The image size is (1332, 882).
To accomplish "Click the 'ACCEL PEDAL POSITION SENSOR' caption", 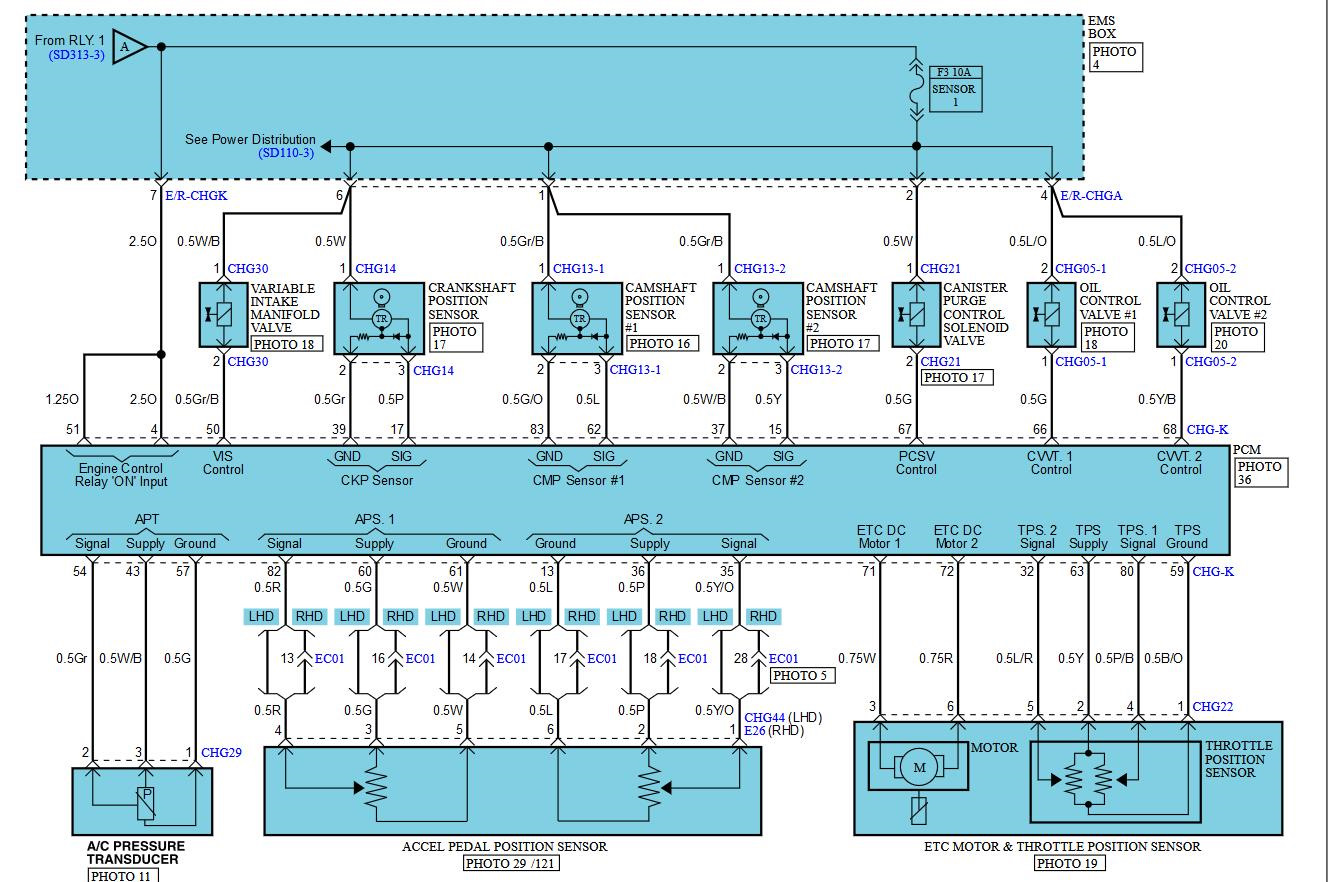I will (x=505, y=847).
